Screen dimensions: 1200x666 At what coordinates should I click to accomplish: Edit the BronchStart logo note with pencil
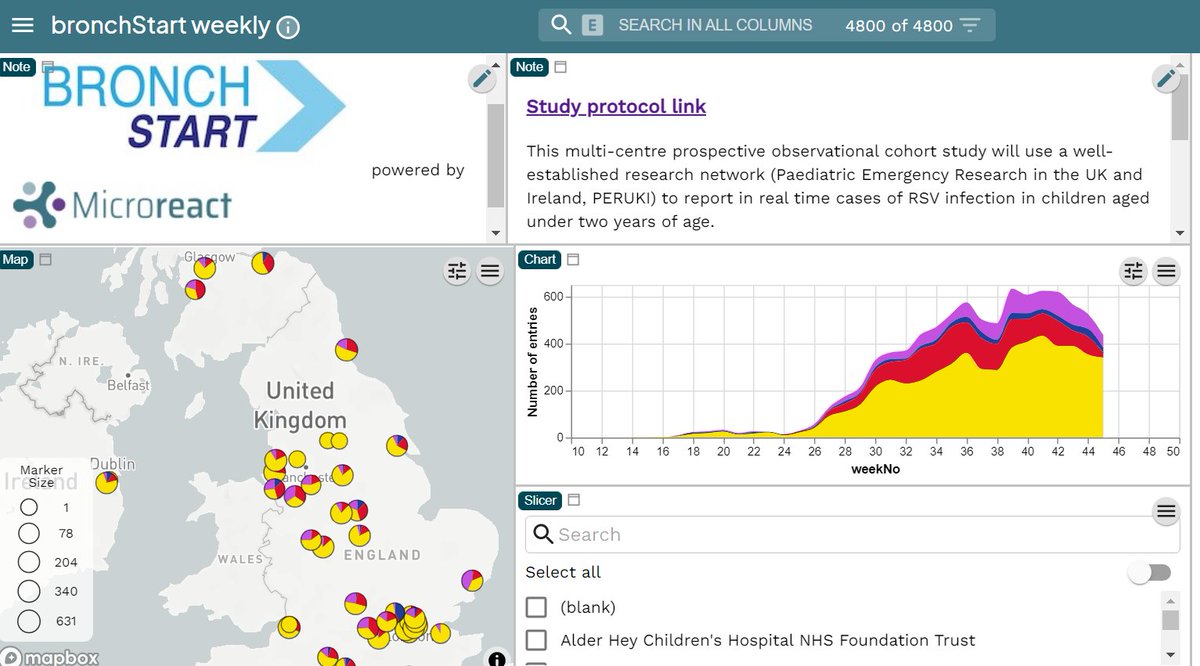pyautogui.click(x=483, y=79)
